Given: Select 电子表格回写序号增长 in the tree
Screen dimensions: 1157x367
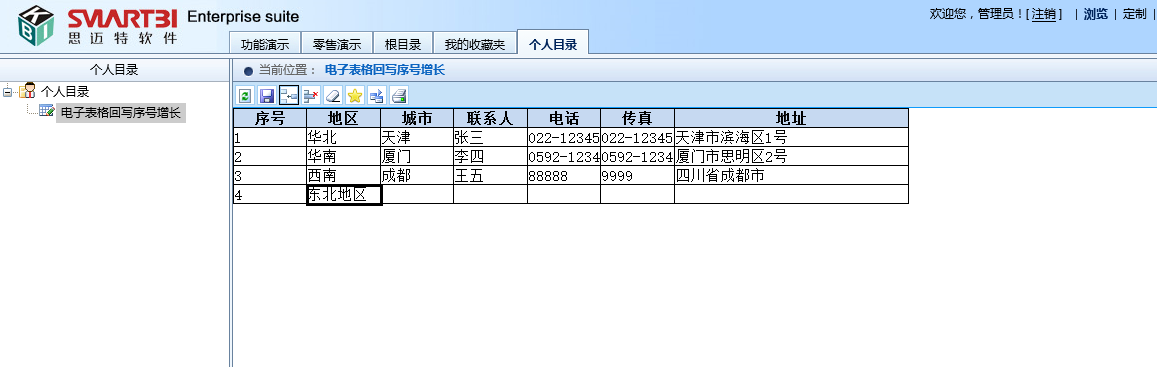Looking at the screenshot, I should coord(120,113).
